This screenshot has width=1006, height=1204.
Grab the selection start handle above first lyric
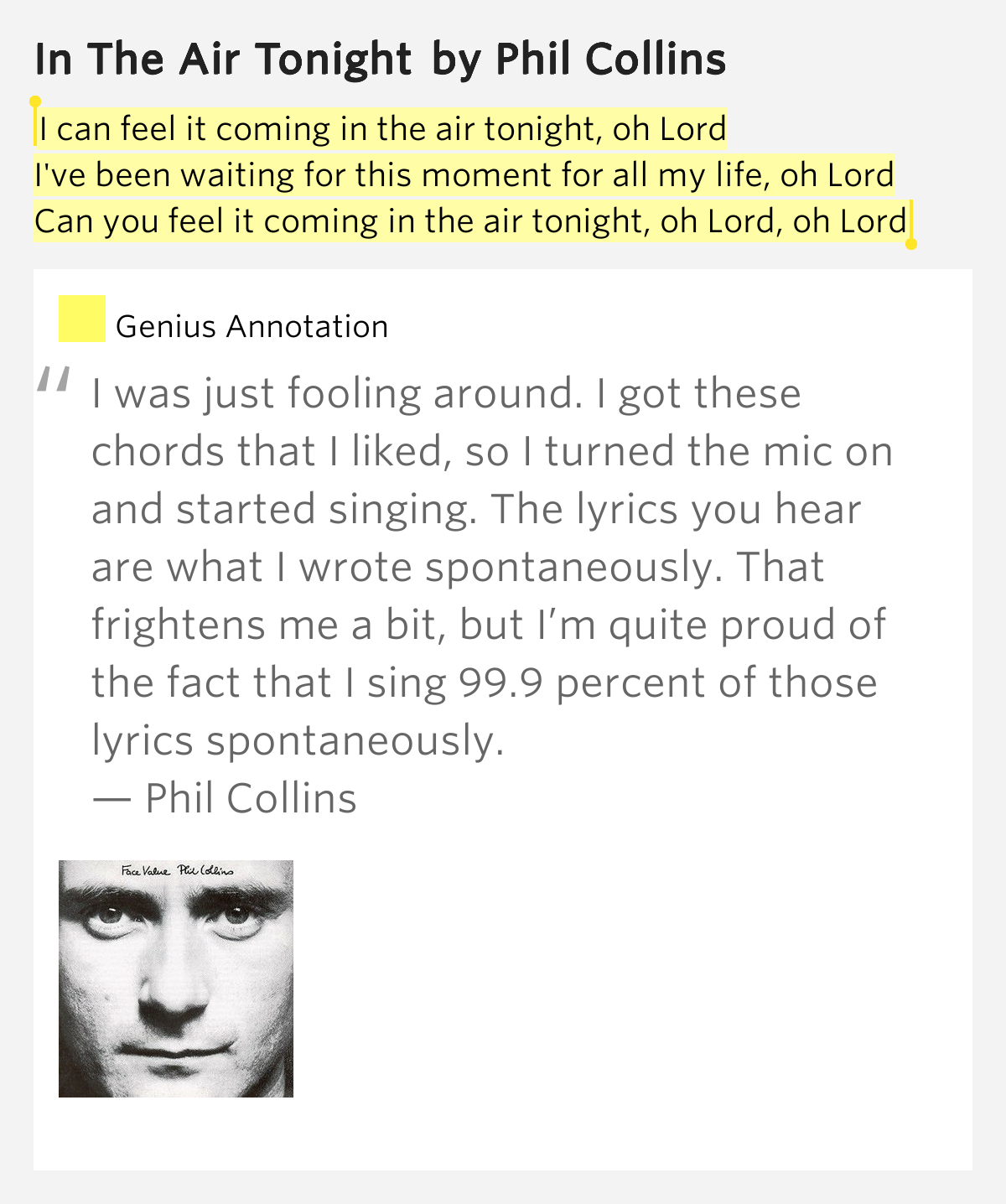(x=35, y=103)
